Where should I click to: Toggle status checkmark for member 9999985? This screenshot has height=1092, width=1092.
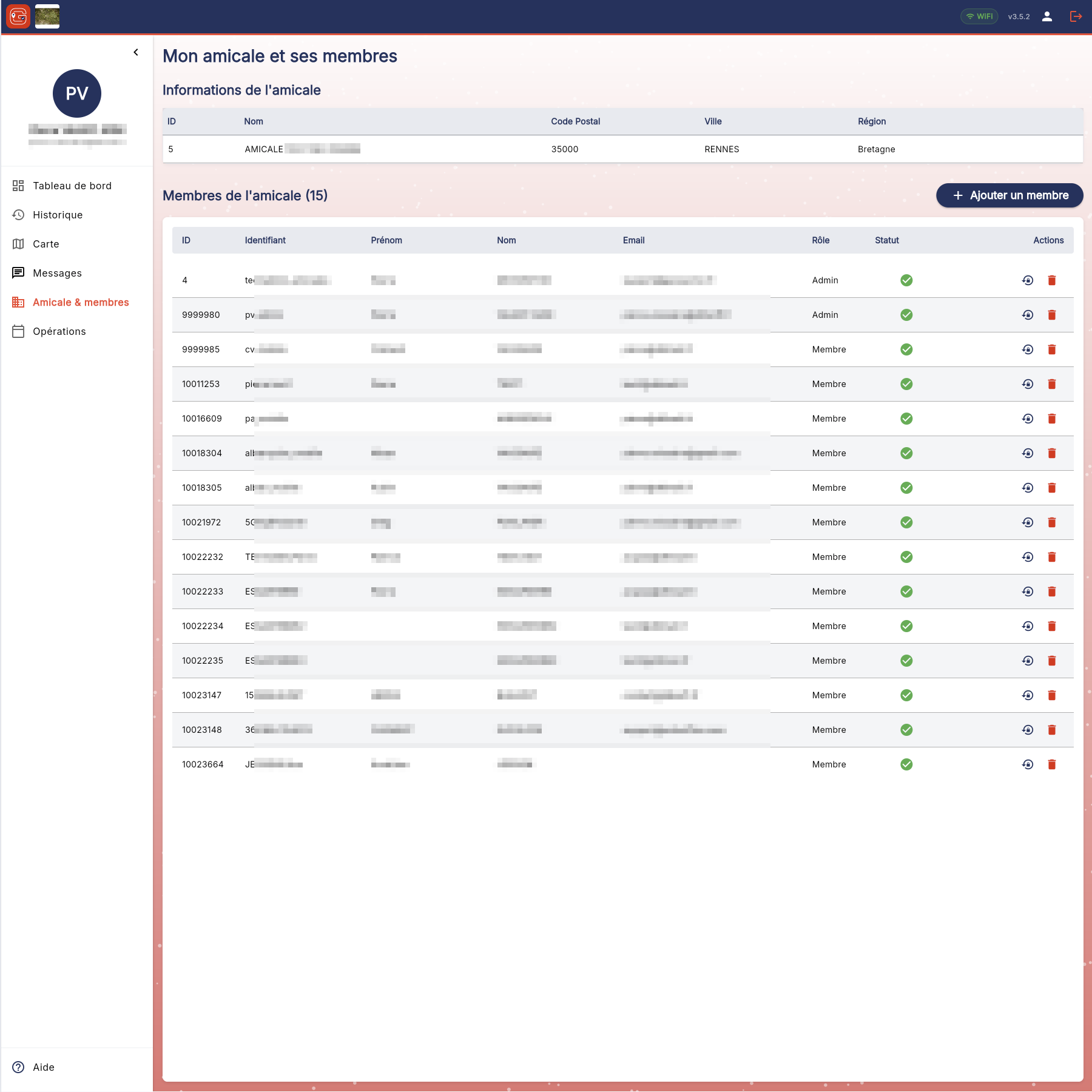[906, 349]
